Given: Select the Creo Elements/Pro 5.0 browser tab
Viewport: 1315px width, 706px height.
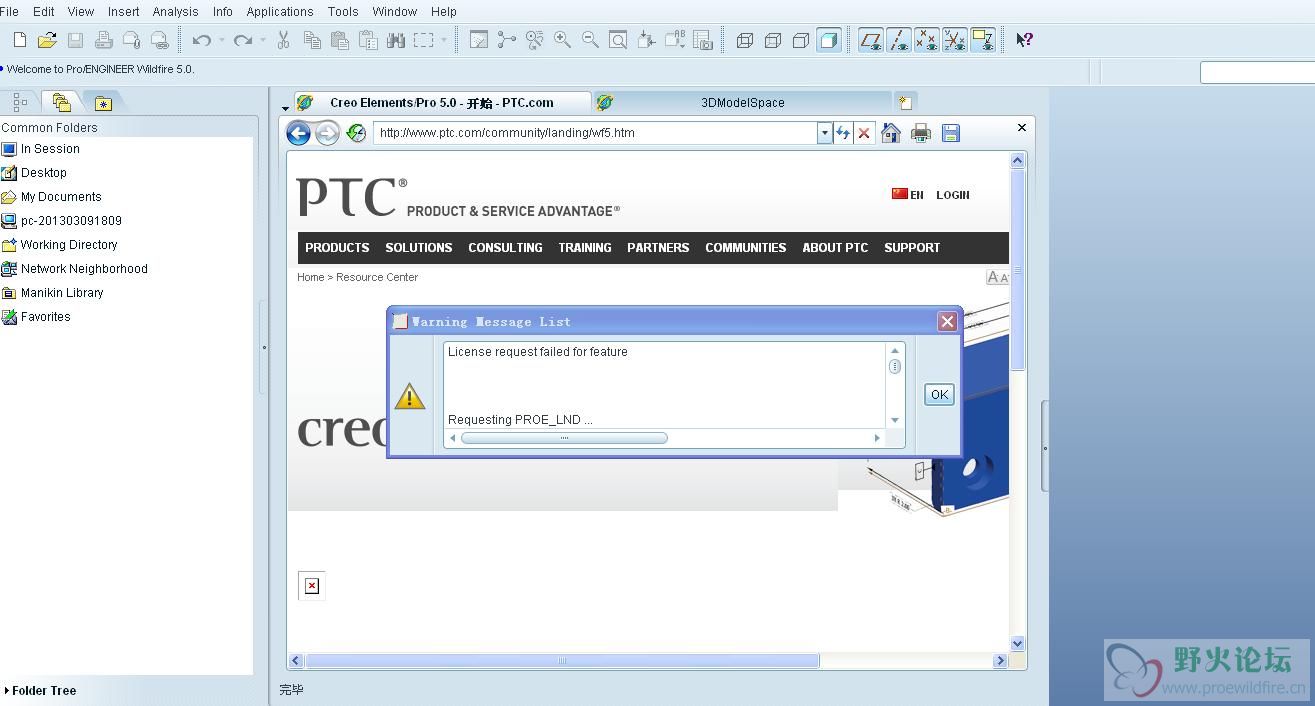Looking at the screenshot, I should point(441,102).
